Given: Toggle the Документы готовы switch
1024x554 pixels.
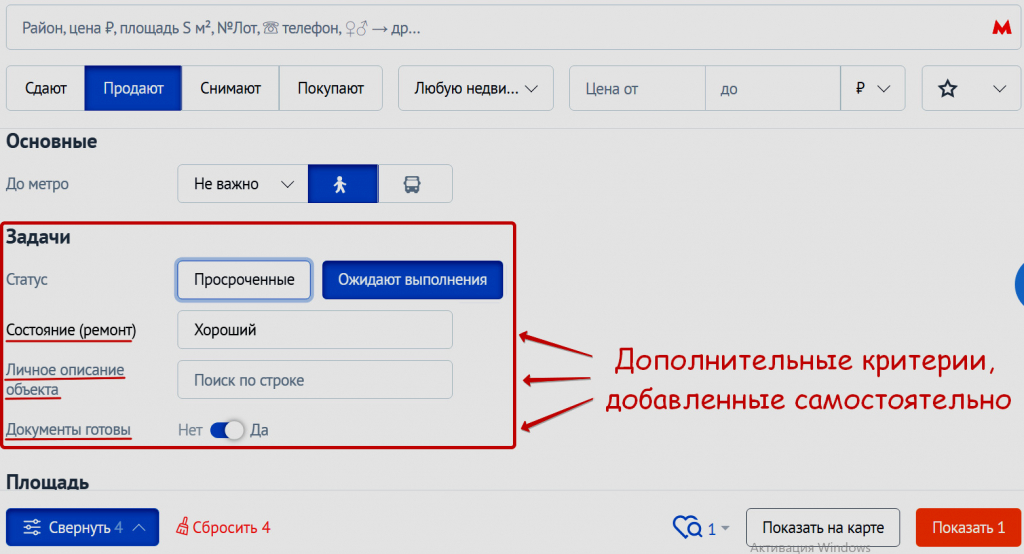Looking at the screenshot, I should (227, 430).
